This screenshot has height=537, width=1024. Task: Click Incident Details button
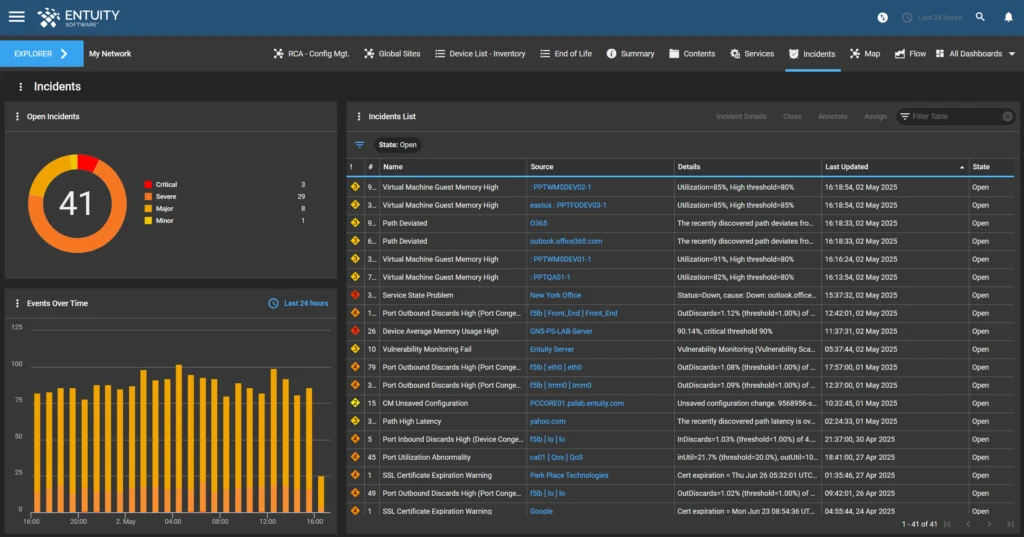[741, 116]
